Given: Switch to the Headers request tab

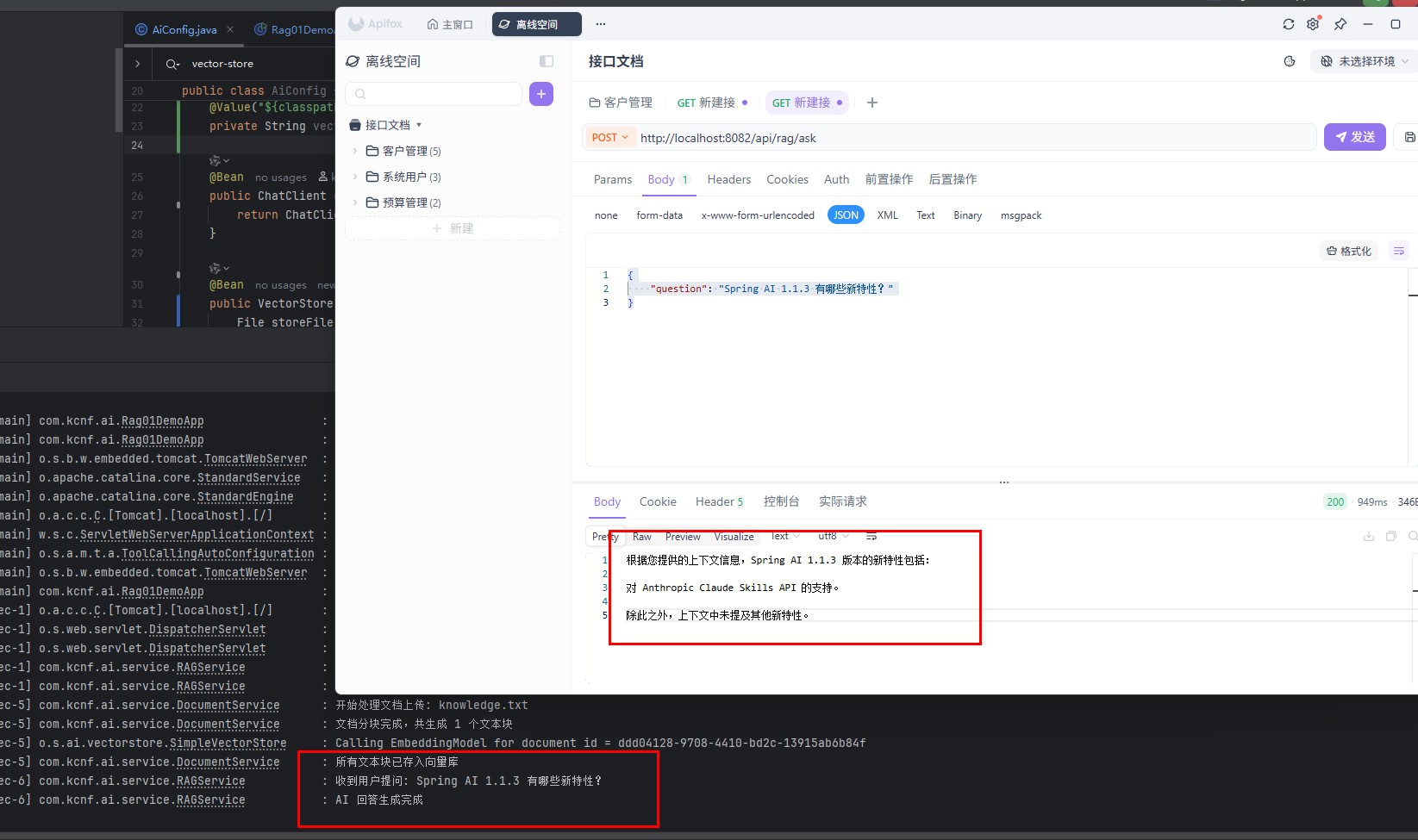Looking at the screenshot, I should coord(728,179).
